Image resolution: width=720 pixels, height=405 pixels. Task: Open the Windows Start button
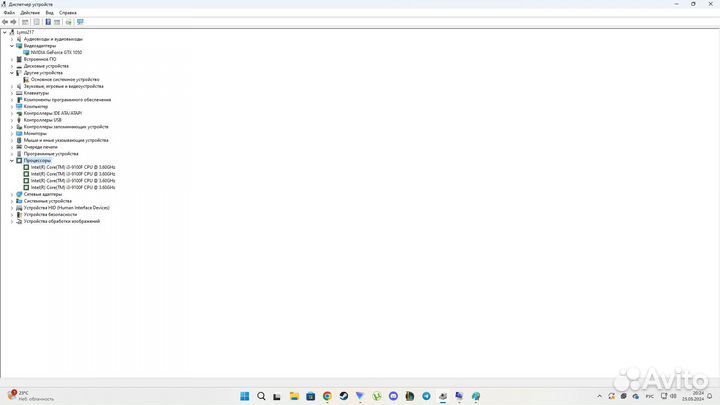click(245, 396)
